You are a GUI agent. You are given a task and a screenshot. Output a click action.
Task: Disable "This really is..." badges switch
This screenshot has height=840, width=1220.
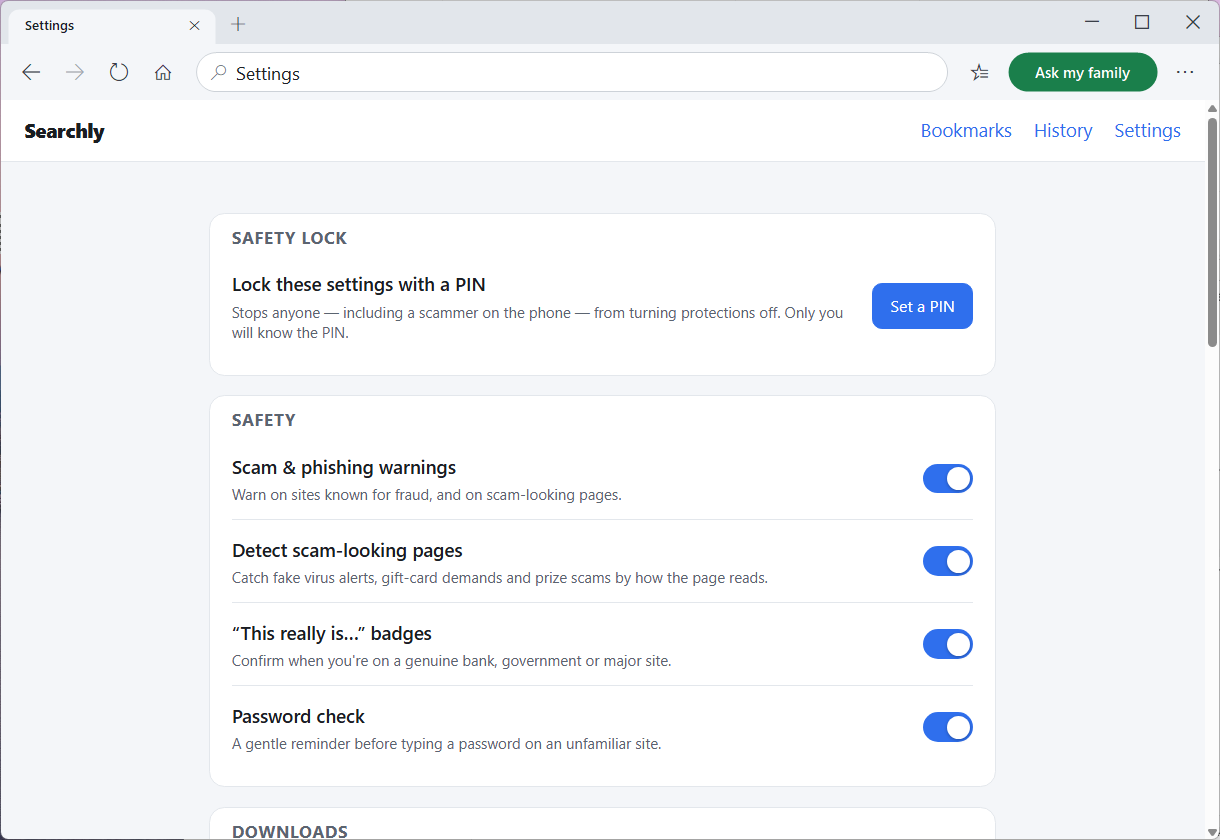point(947,644)
